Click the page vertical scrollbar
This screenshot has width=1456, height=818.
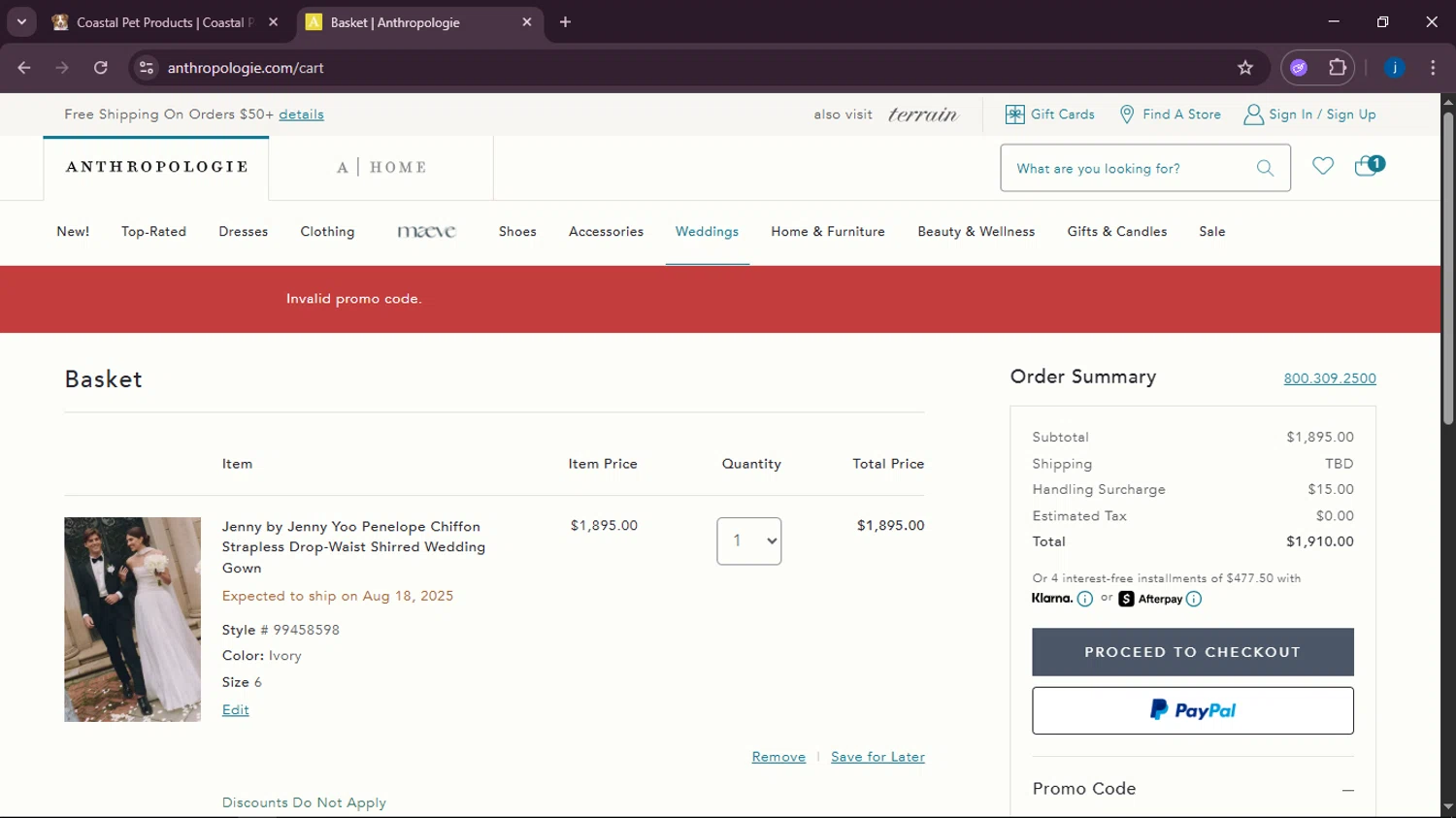1448,269
